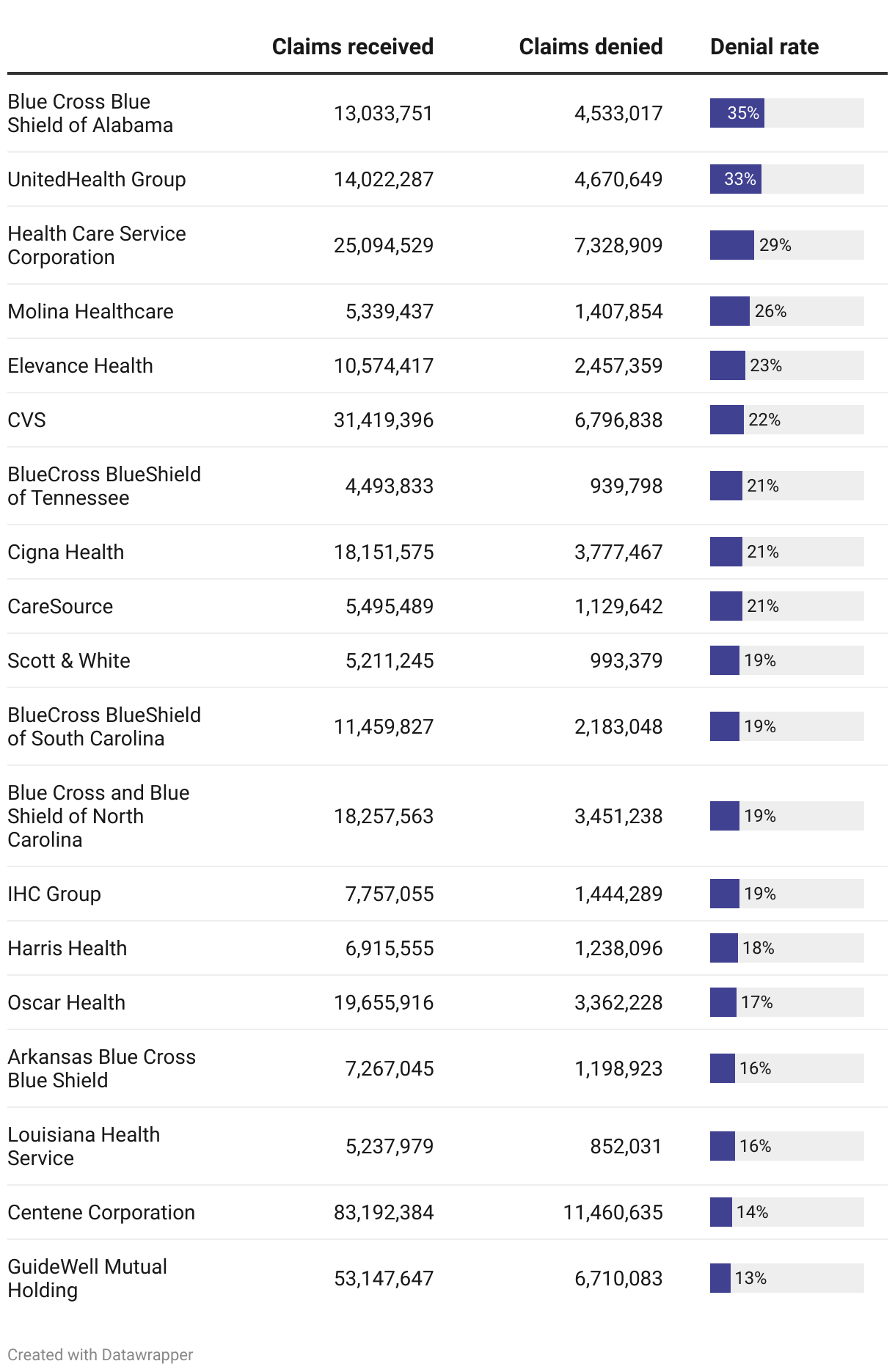The width and height of the screenshot is (895, 1372).
Task: Select Blue Cross and Blue Shield of North Carolina
Action: 99,816
